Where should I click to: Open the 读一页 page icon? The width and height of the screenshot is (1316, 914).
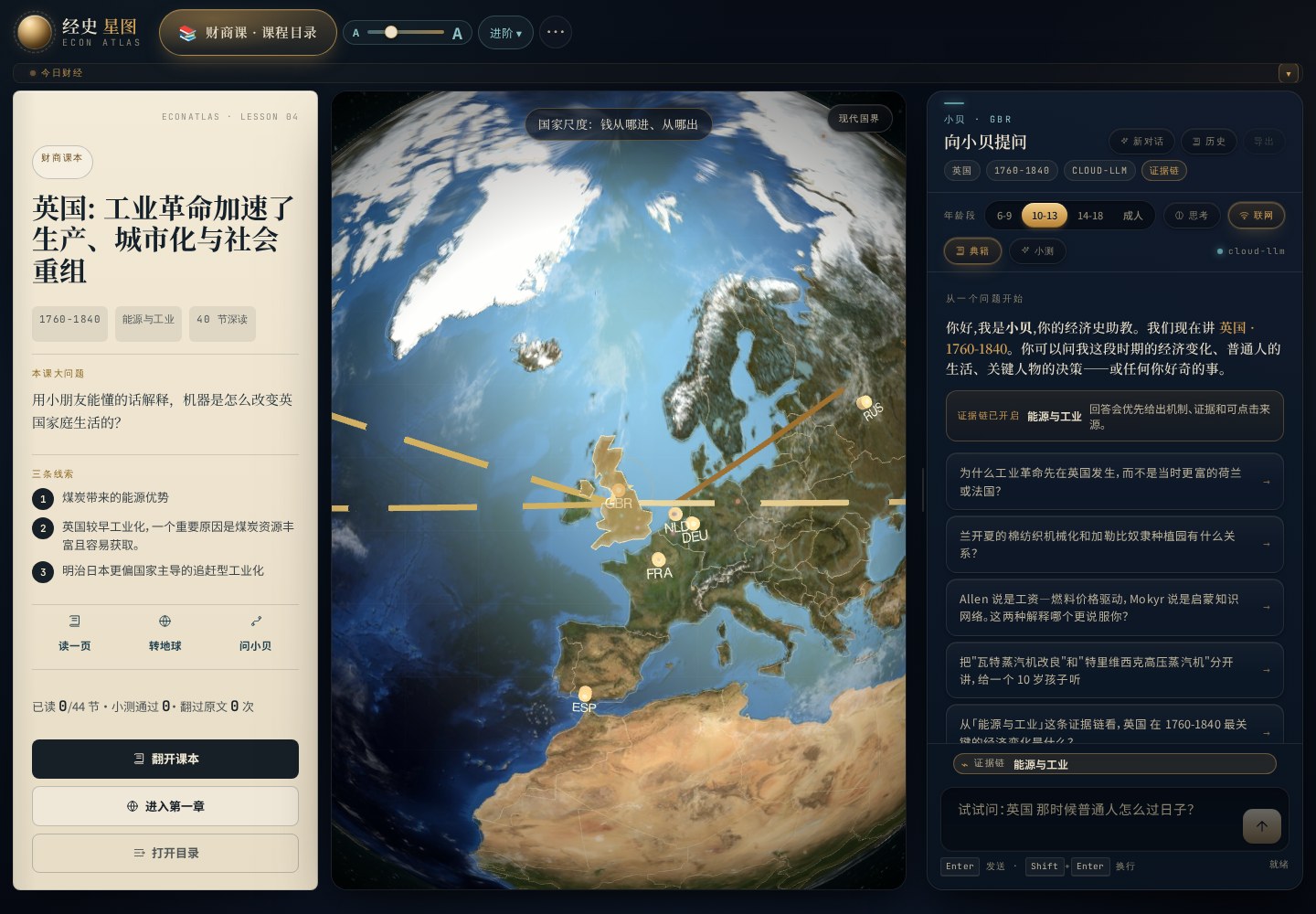75,621
